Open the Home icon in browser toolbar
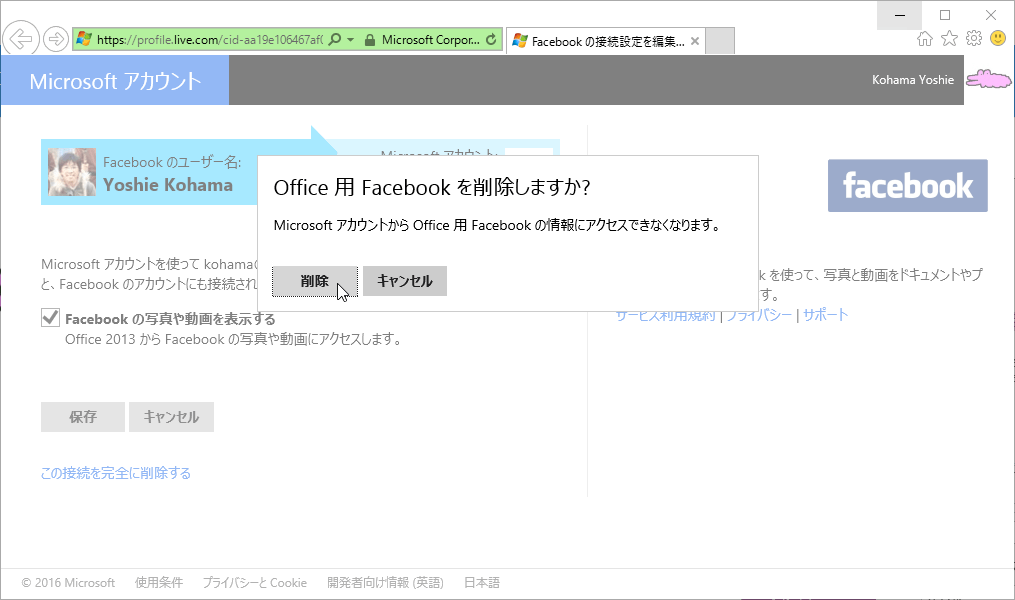 pyautogui.click(x=925, y=39)
